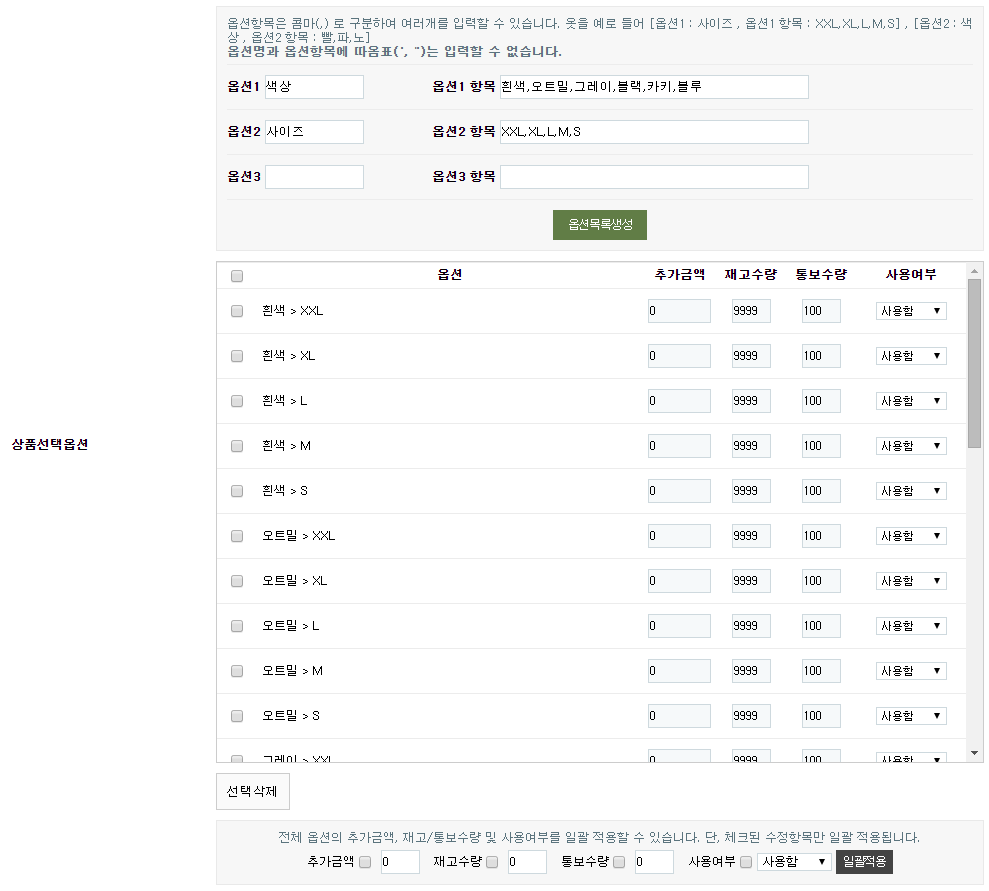Open 사용여부 dropdown for 흰색 > XXL
Screen dimensions: 989x891
click(x=910, y=311)
